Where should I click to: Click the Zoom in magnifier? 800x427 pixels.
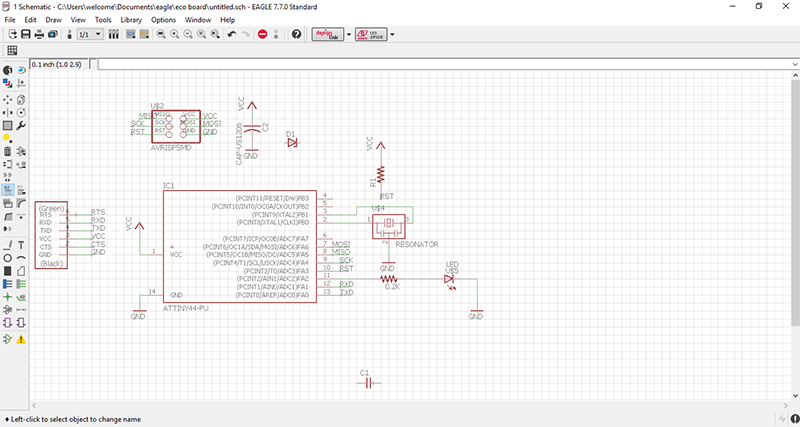(x=174, y=34)
